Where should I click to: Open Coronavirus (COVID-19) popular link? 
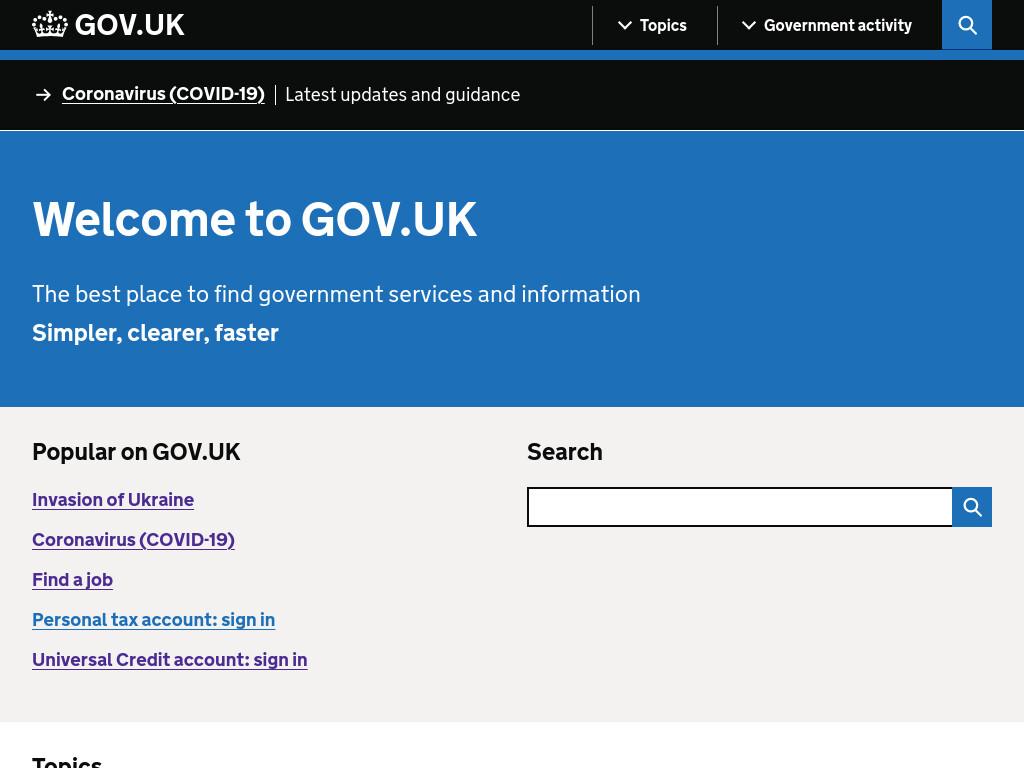(133, 539)
